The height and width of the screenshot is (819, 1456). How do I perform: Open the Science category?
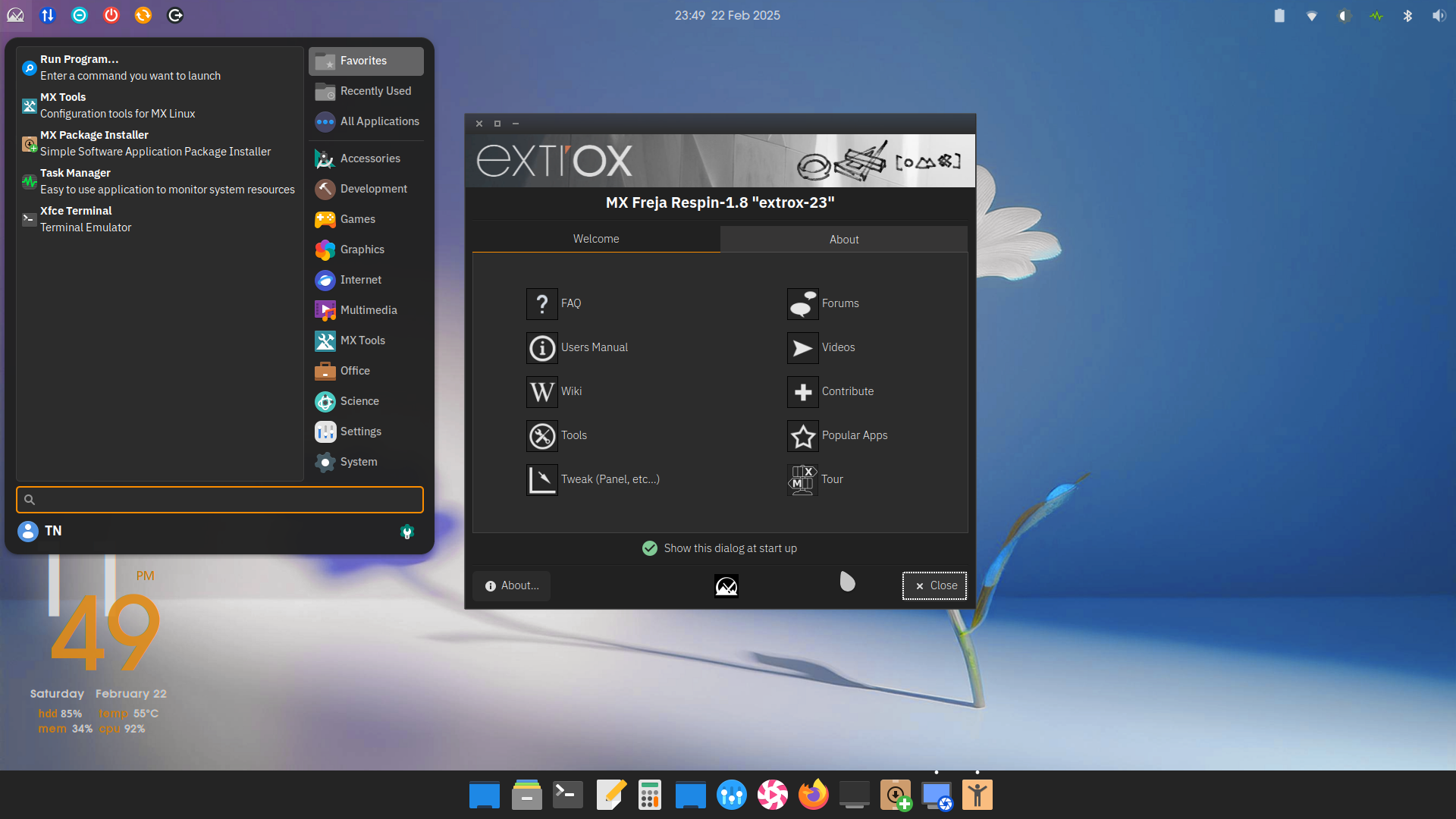(366, 401)
